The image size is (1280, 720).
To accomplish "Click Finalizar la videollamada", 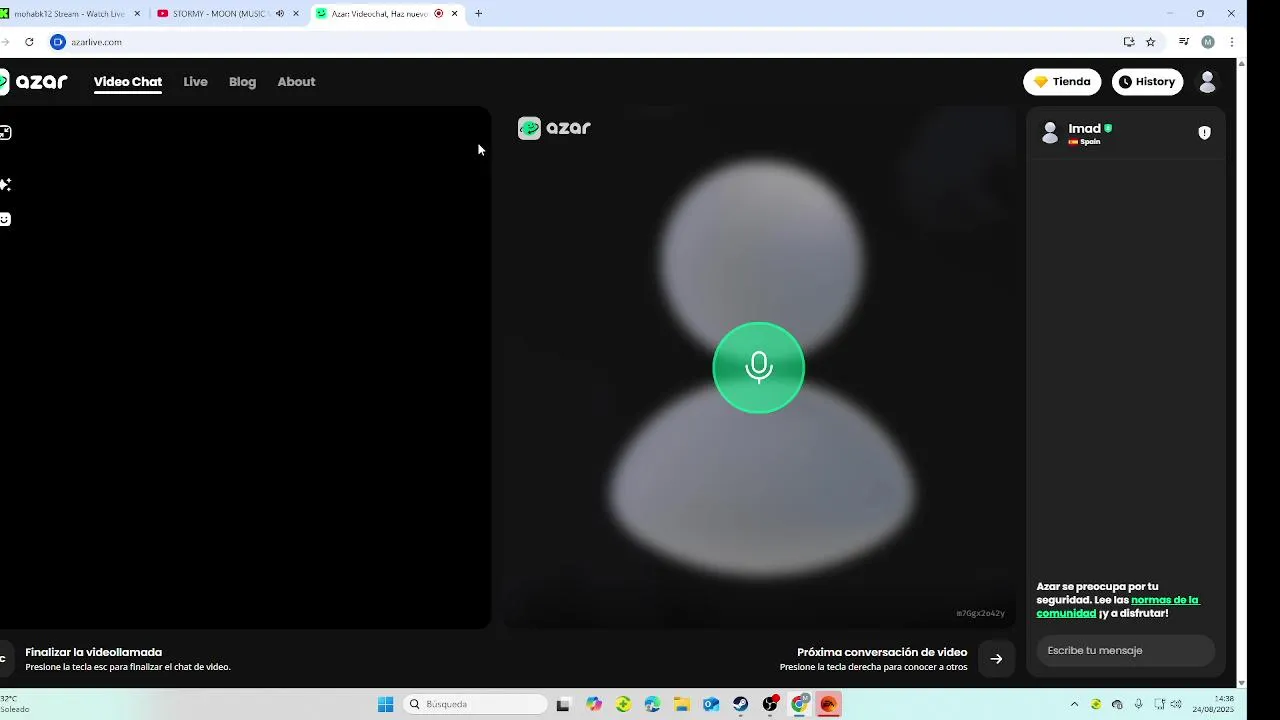I will tap(93, 652).
